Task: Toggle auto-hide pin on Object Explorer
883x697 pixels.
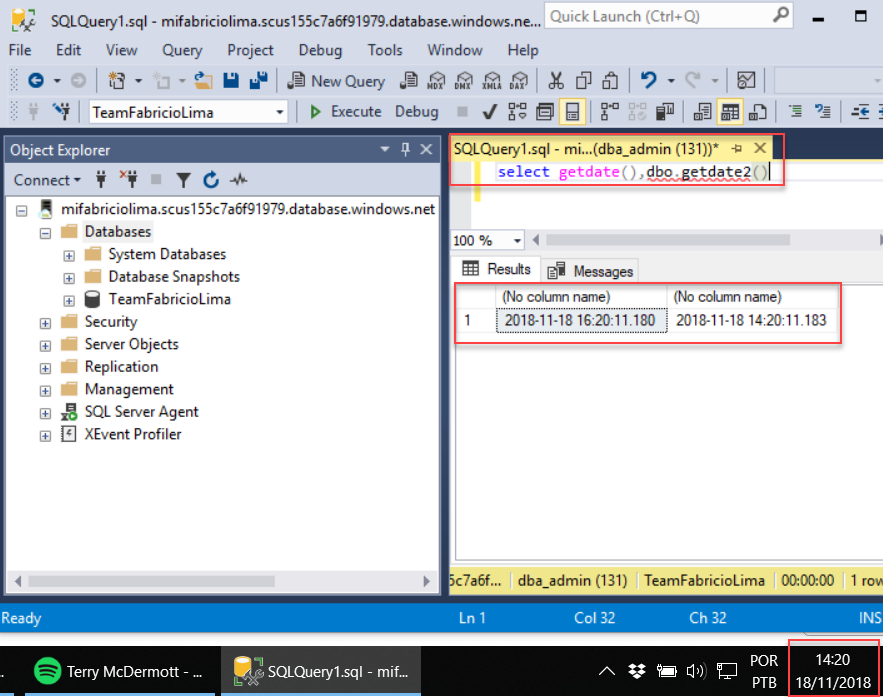Action: (x=405, y=150)
